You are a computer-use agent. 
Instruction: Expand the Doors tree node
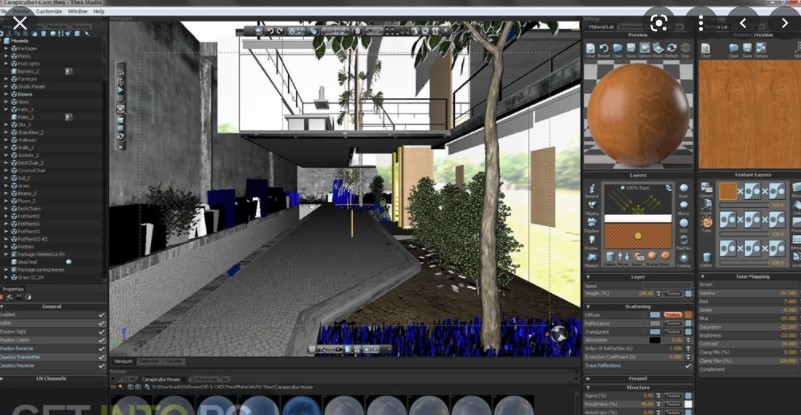[7, 95]
